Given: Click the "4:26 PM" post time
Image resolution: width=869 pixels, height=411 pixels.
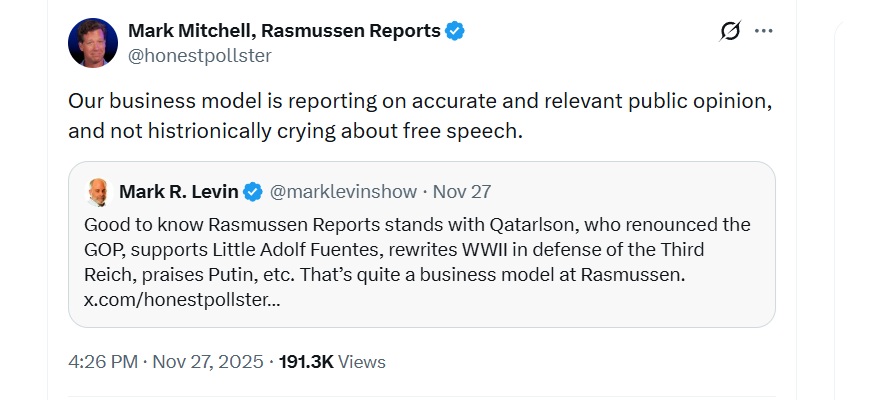Looking at the screenshot, I should click(103, 362).
